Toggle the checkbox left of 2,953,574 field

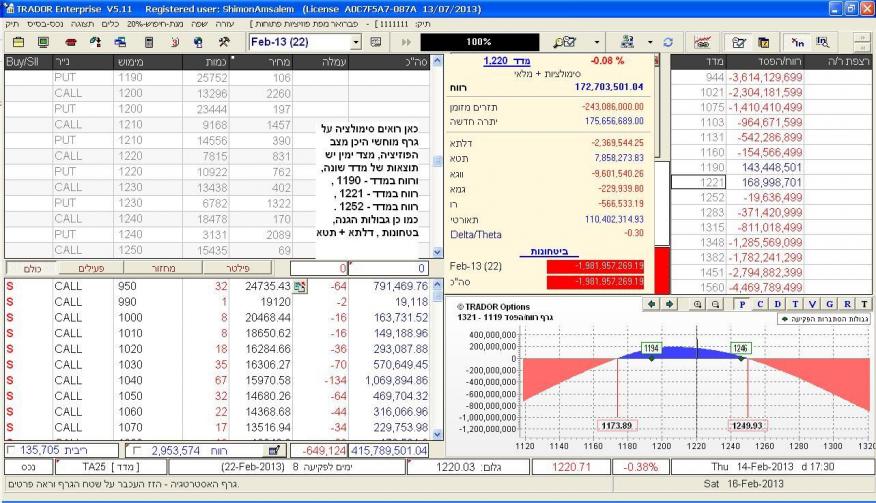136,451
